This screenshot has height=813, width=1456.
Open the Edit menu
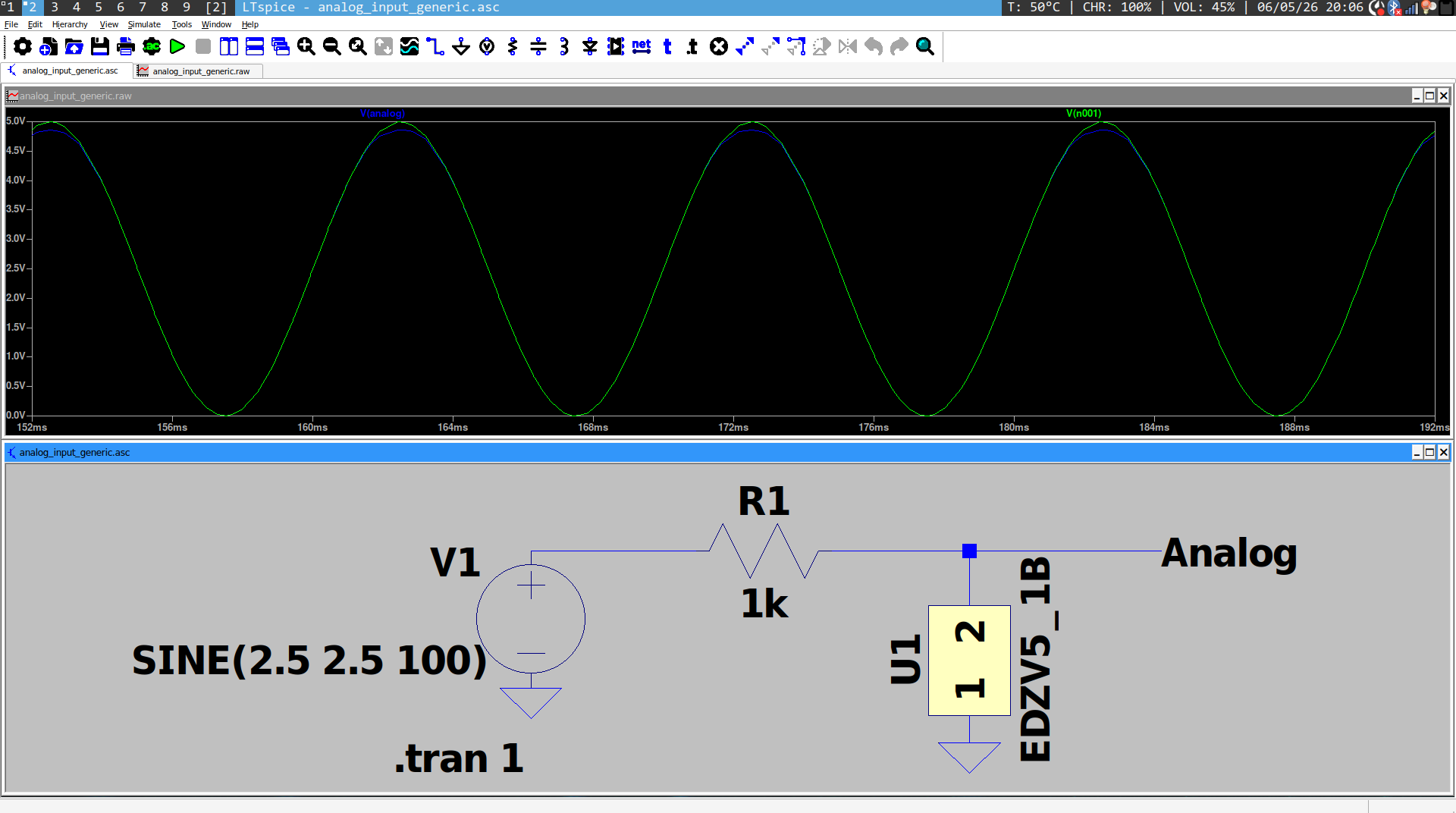click(x=35, y=24)
